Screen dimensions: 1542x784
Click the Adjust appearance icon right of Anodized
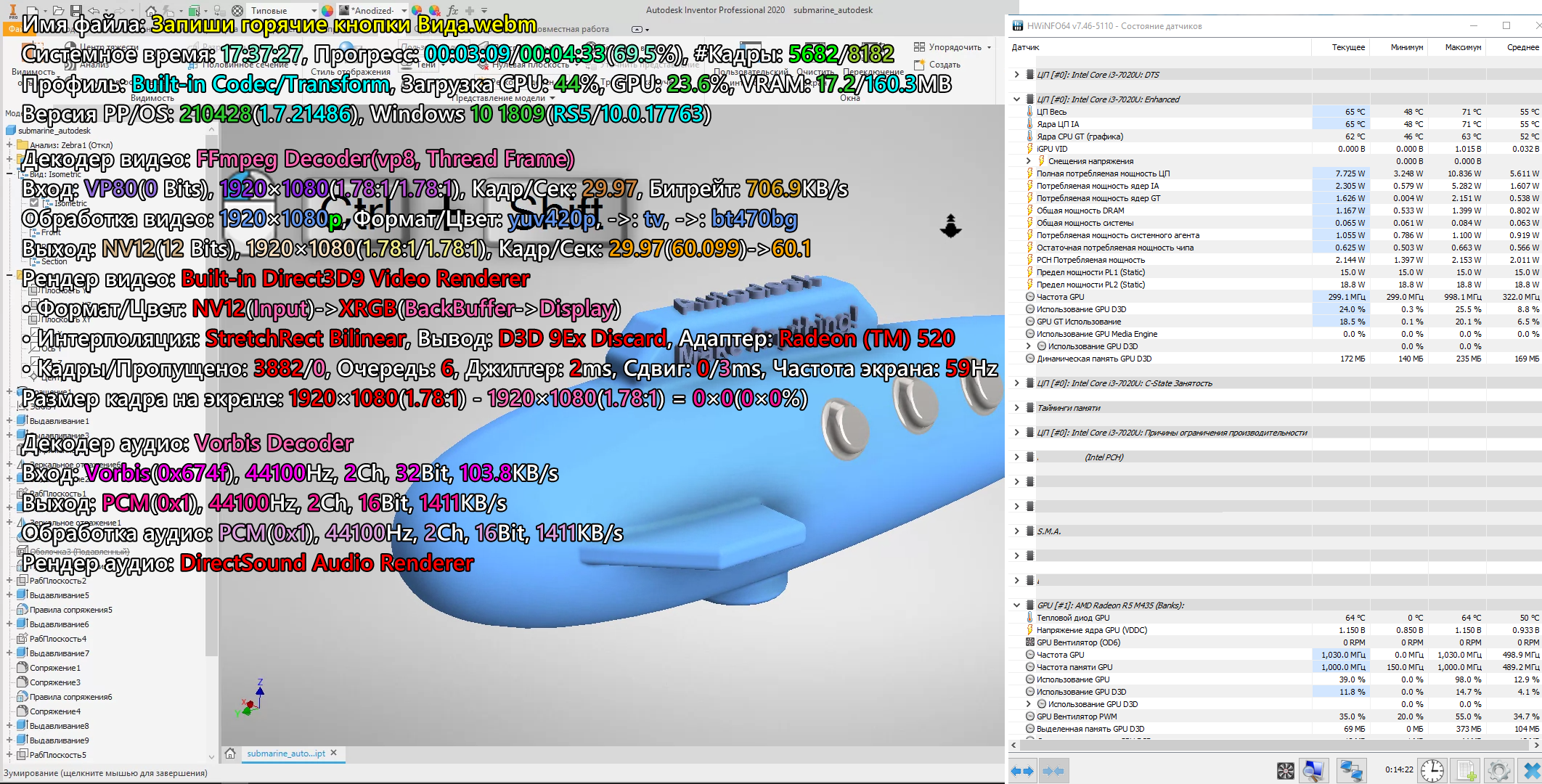point(417,10)
